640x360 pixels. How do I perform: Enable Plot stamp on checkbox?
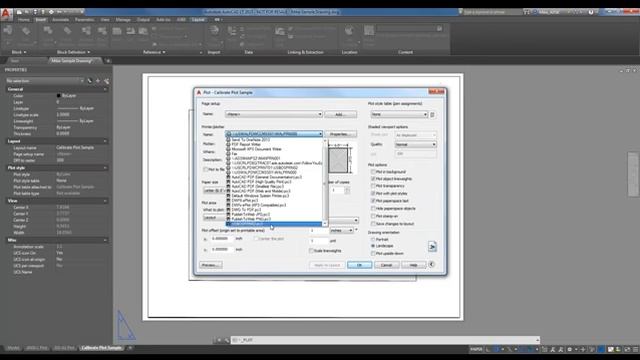pos(373,216)
